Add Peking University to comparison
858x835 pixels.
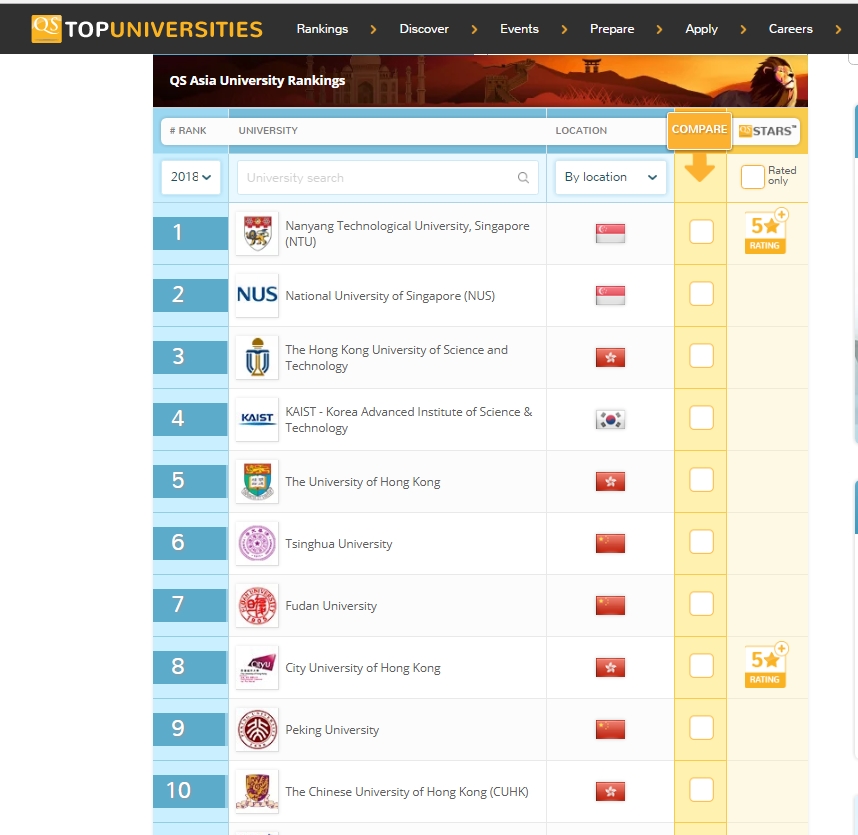click(x=701, y=728)
